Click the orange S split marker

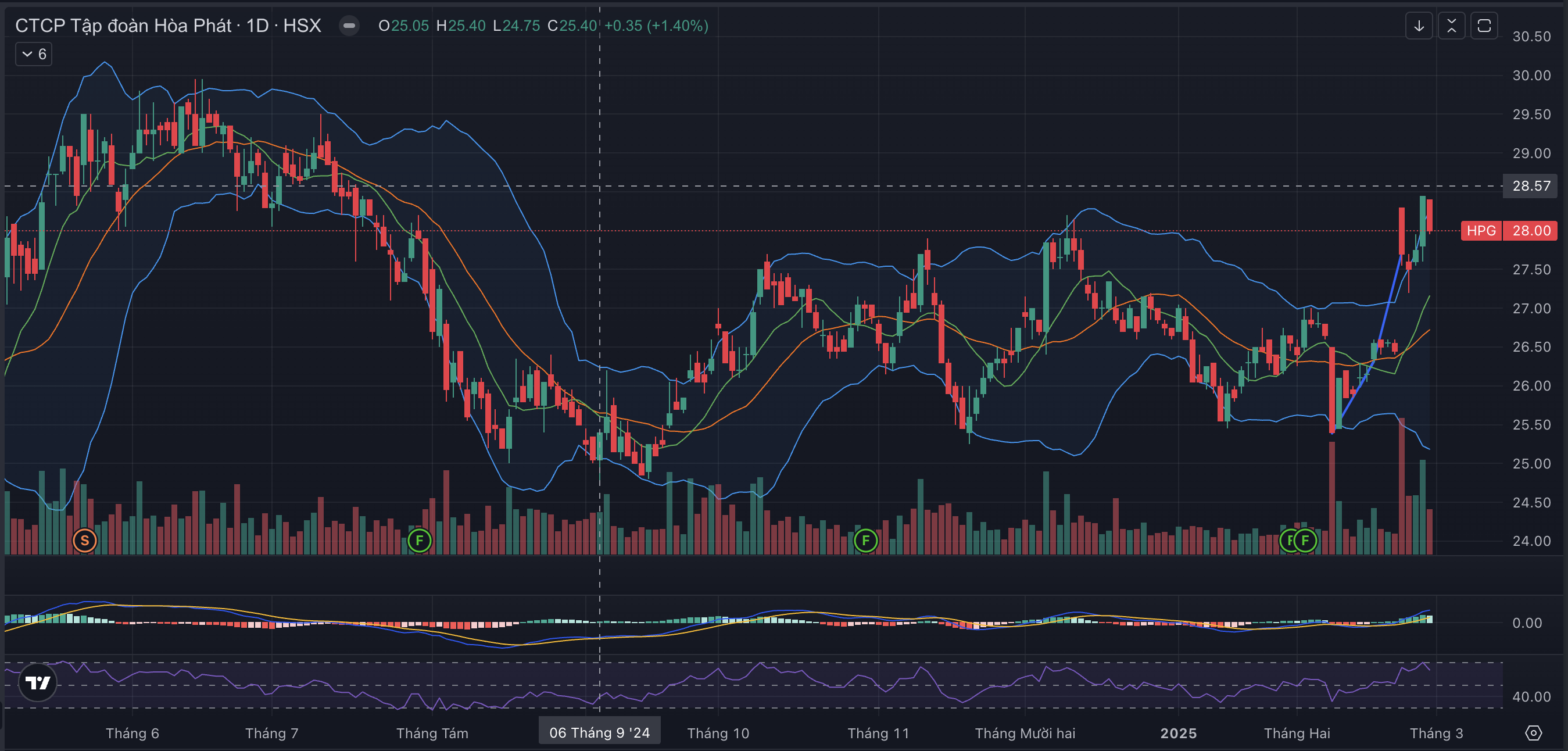point(85,541)
